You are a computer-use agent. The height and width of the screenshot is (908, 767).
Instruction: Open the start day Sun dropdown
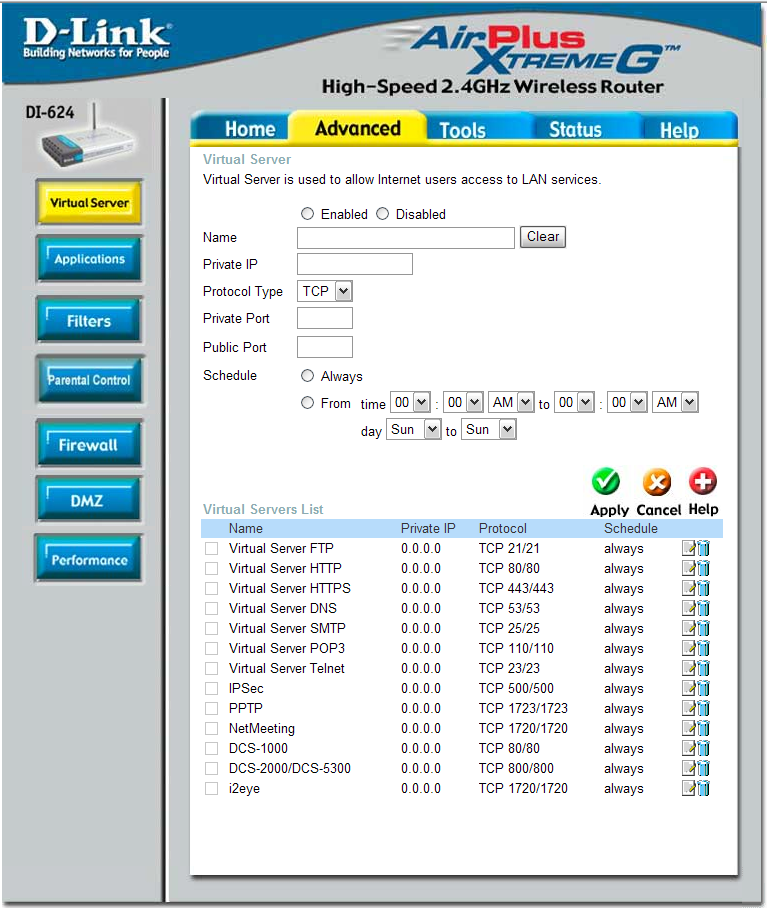(414, 429)
